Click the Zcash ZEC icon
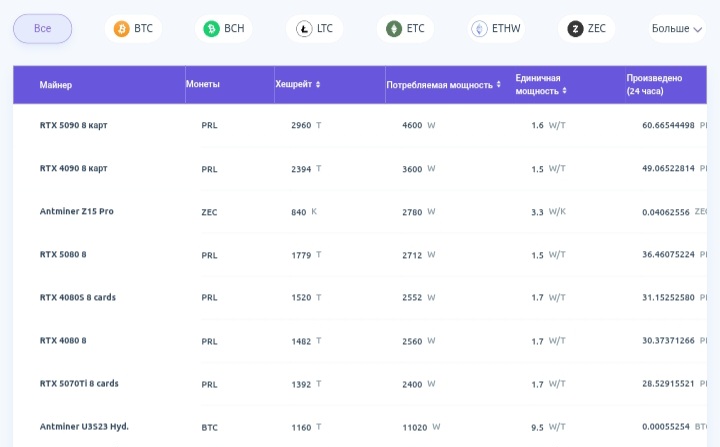Screen dimensions: 720x447 pyautogui.click(x=575, y=29)
